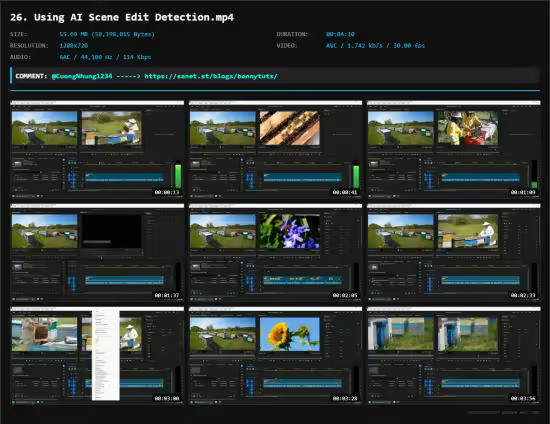Click the 00:00:13 timestamp badge
This screenshot has height=424, width=550.
pyautogui.click(x=167, y=192)
